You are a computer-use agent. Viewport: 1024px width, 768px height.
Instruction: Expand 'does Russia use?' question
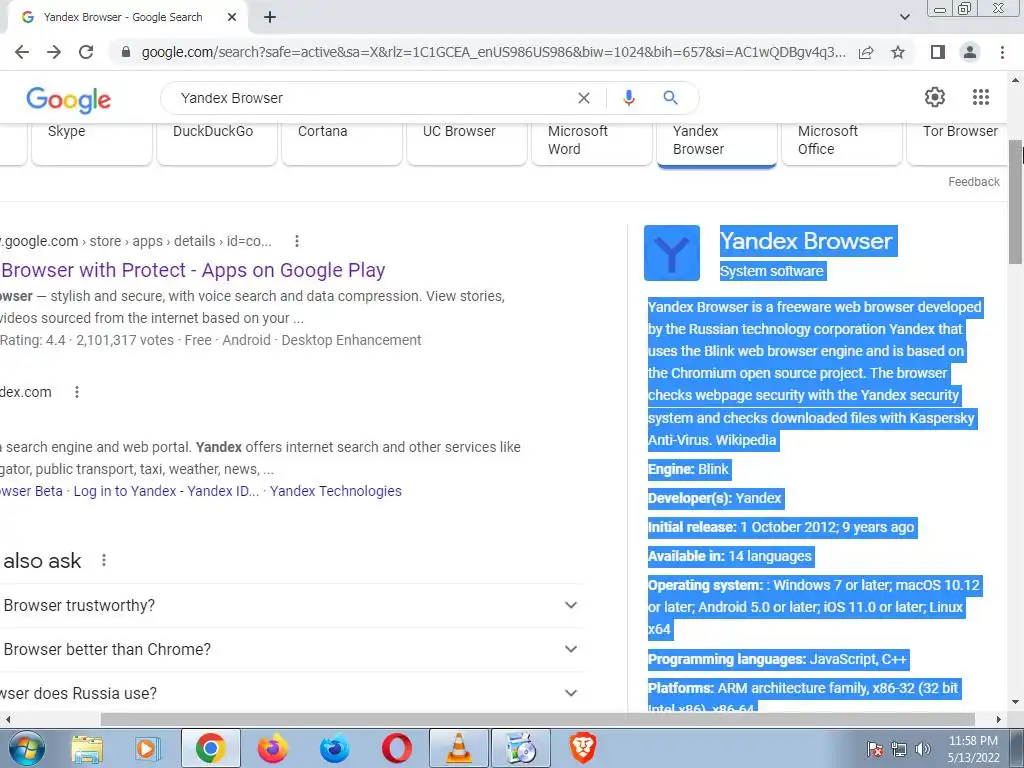[291, 693]
